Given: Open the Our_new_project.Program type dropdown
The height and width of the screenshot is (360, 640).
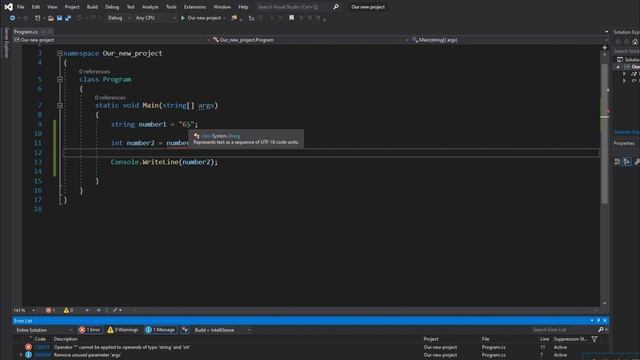Looking at the screenshot, I should [310, 40].
